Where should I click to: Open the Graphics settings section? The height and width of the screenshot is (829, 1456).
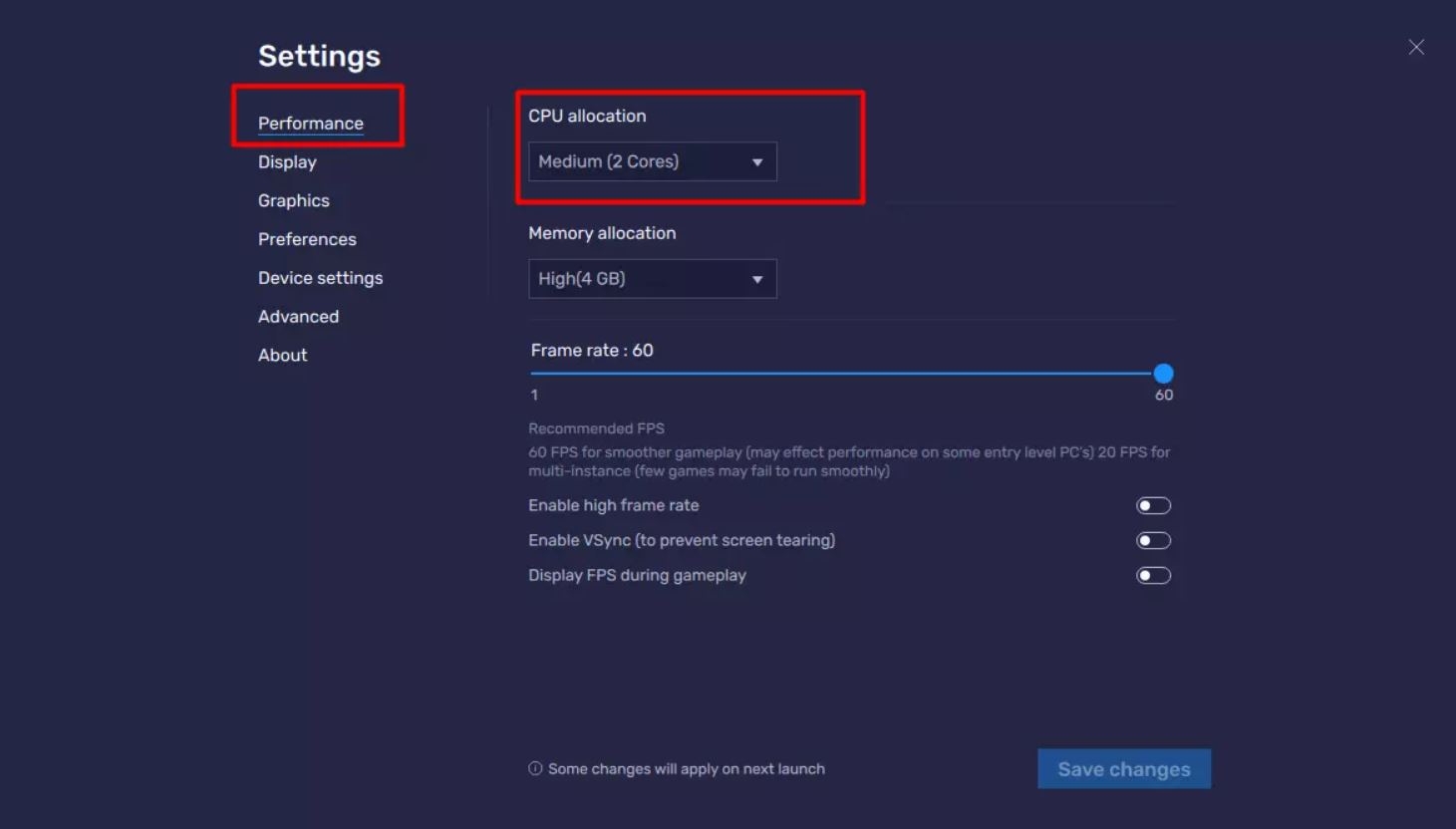[x=293, y=200]
